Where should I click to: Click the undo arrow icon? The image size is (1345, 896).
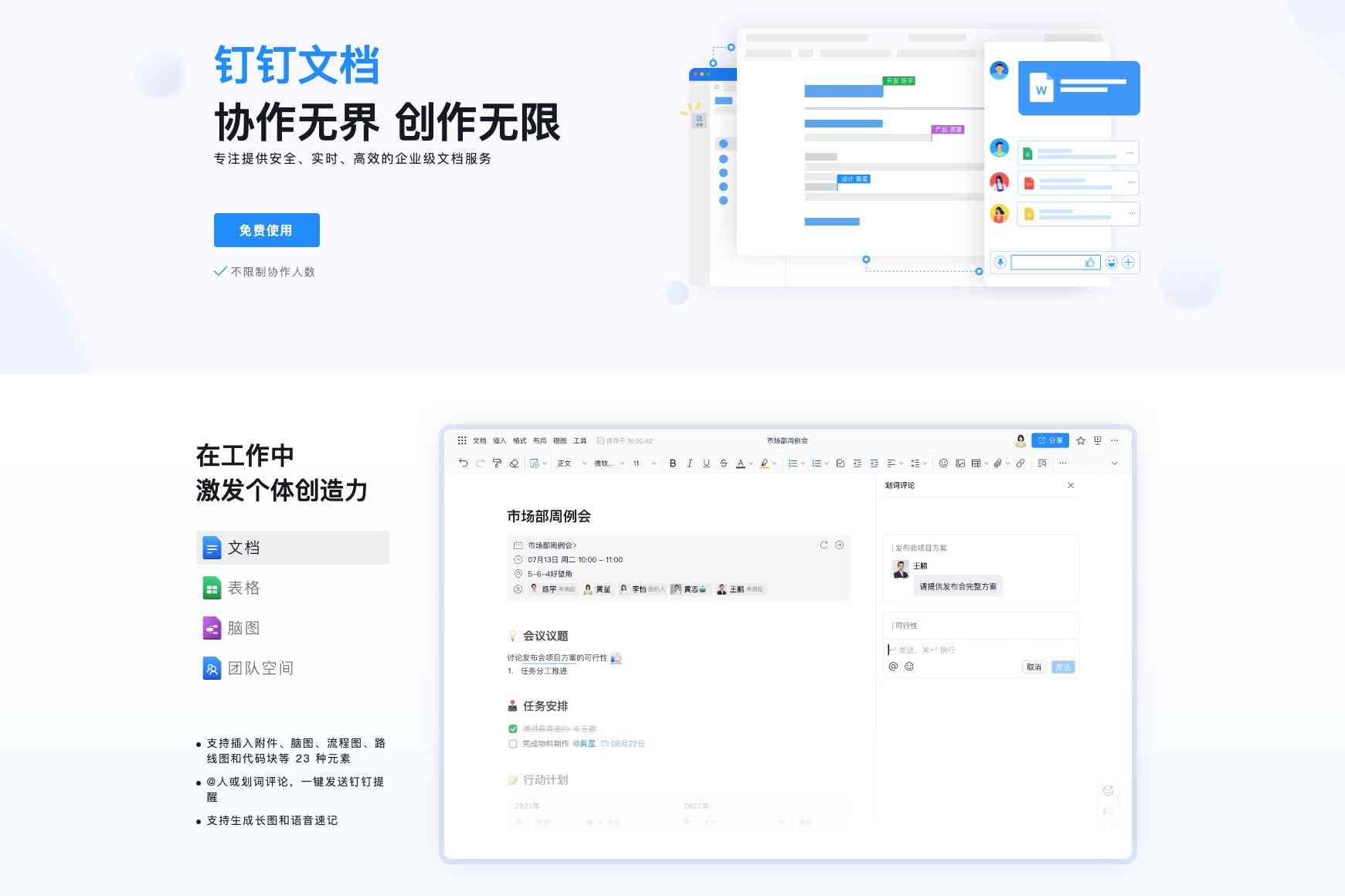click(464, 463)
